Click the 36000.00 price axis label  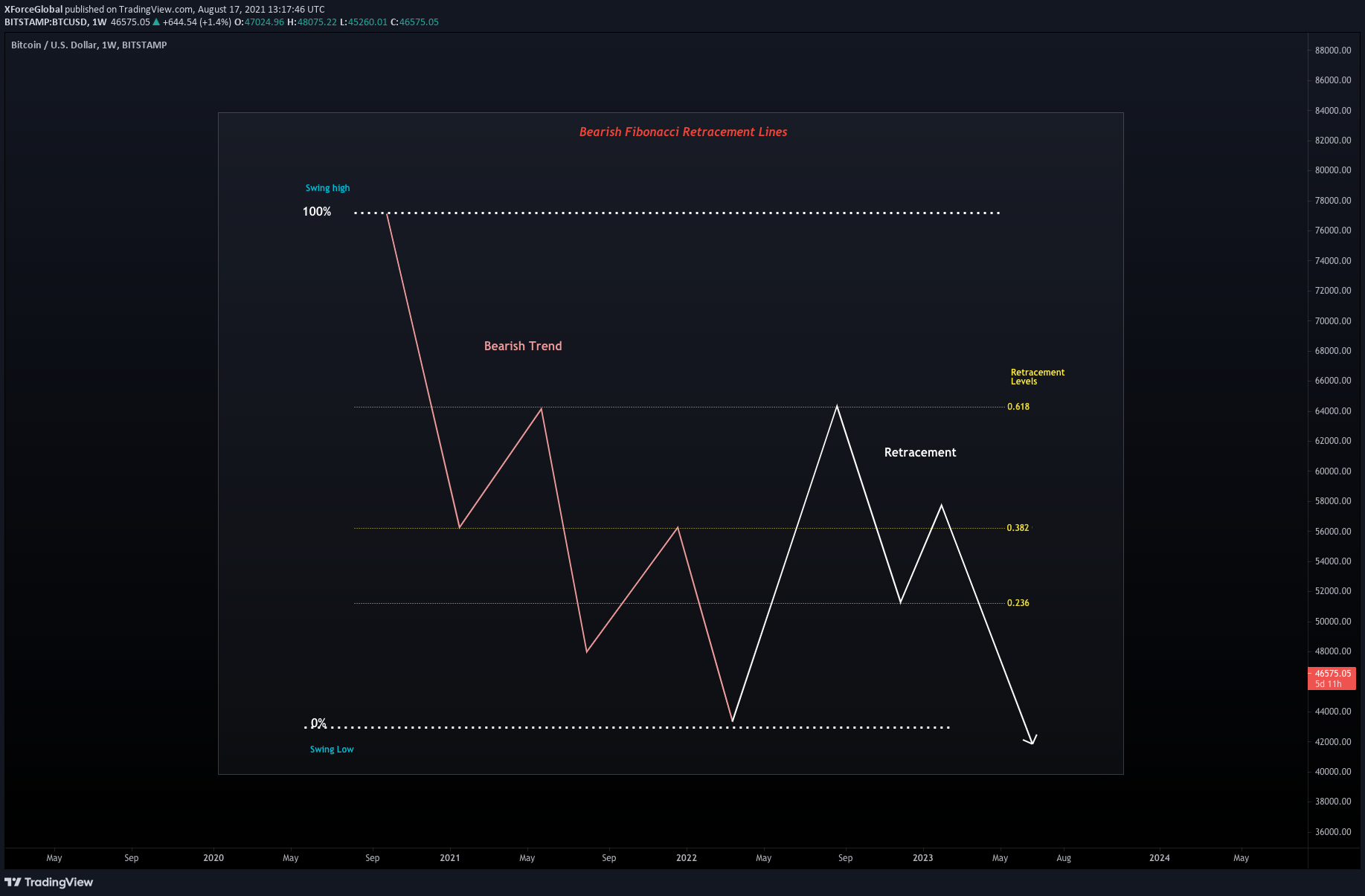(x=1333, y=832)
